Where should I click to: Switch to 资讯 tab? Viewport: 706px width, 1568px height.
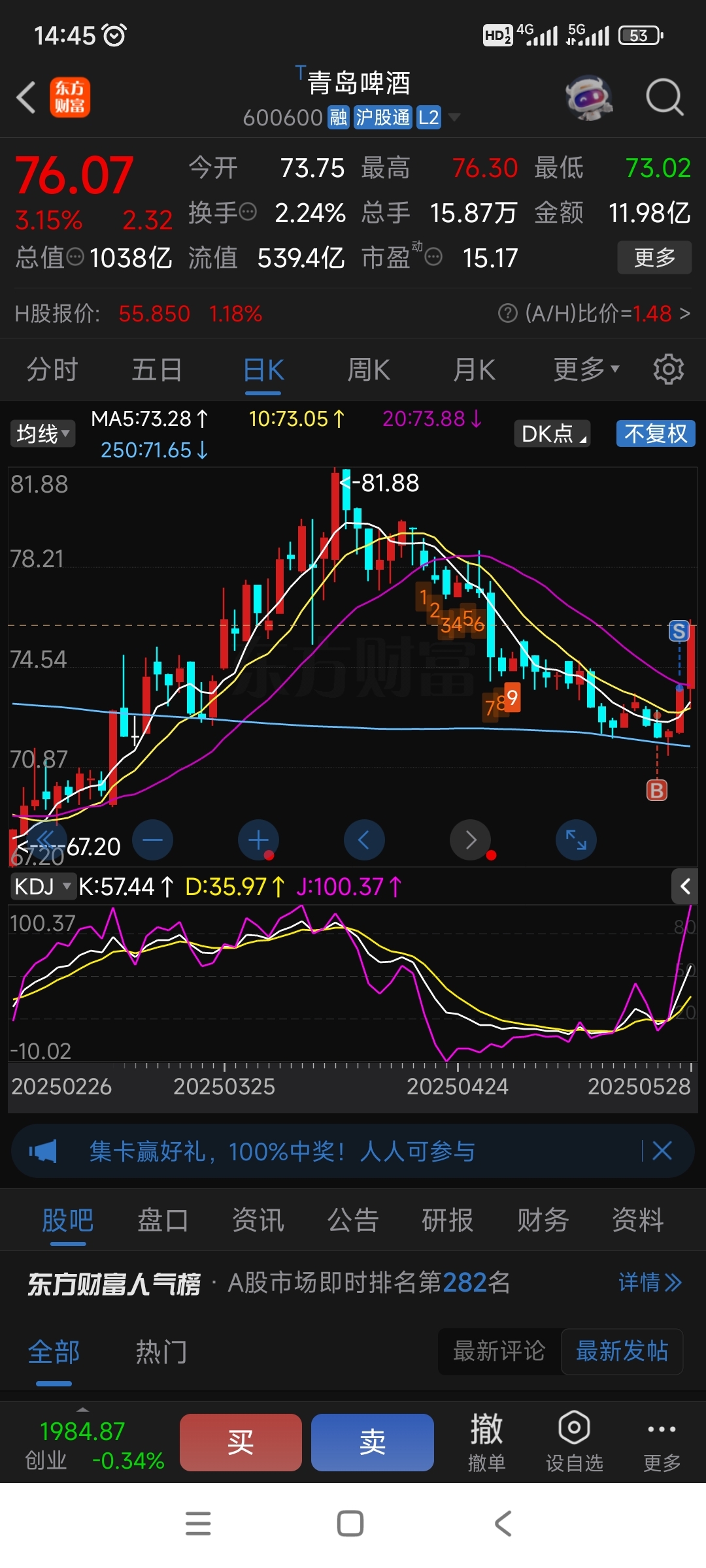click(x=258, y=1220)
